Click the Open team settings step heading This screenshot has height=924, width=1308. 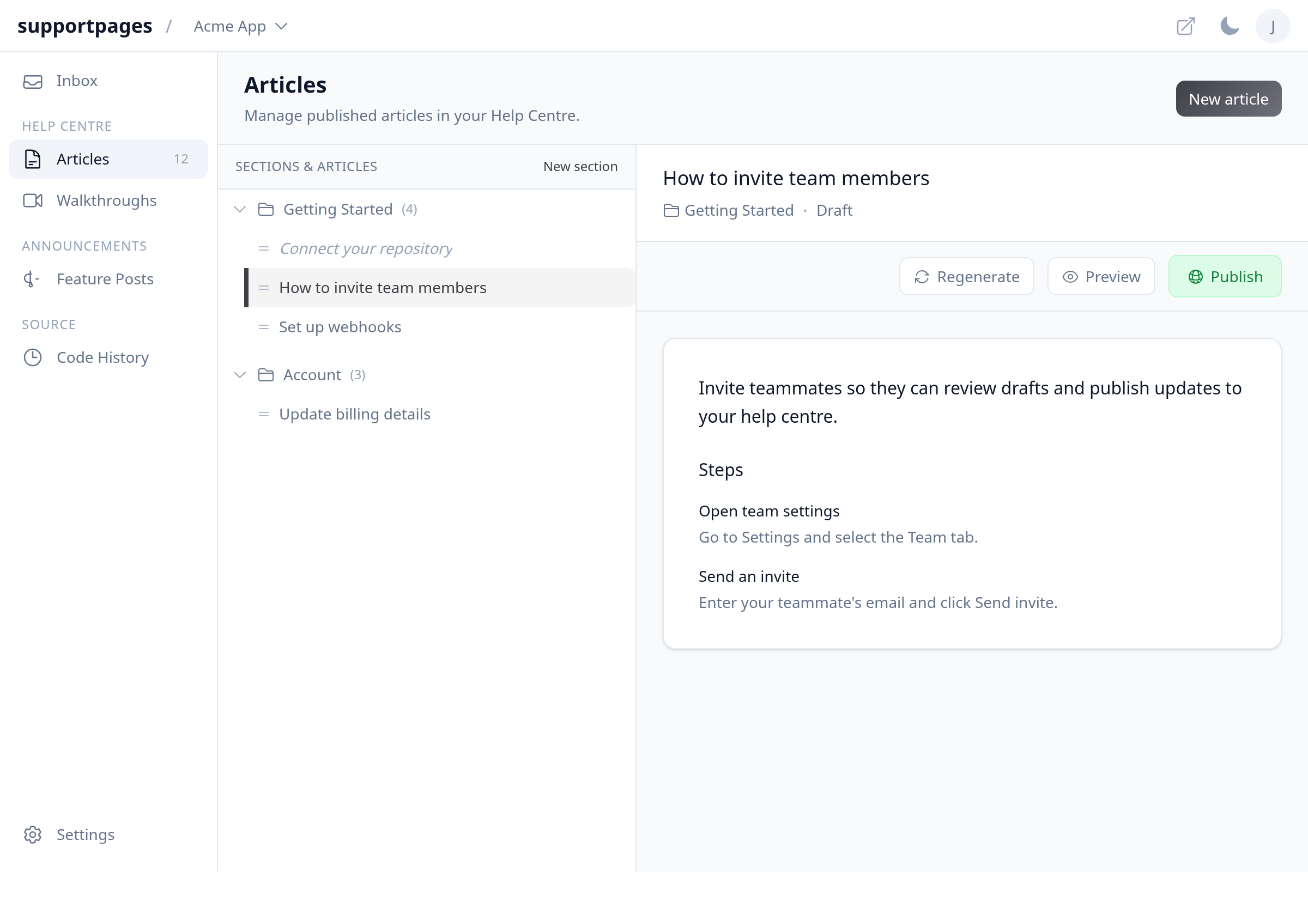[x=769, y=511]
